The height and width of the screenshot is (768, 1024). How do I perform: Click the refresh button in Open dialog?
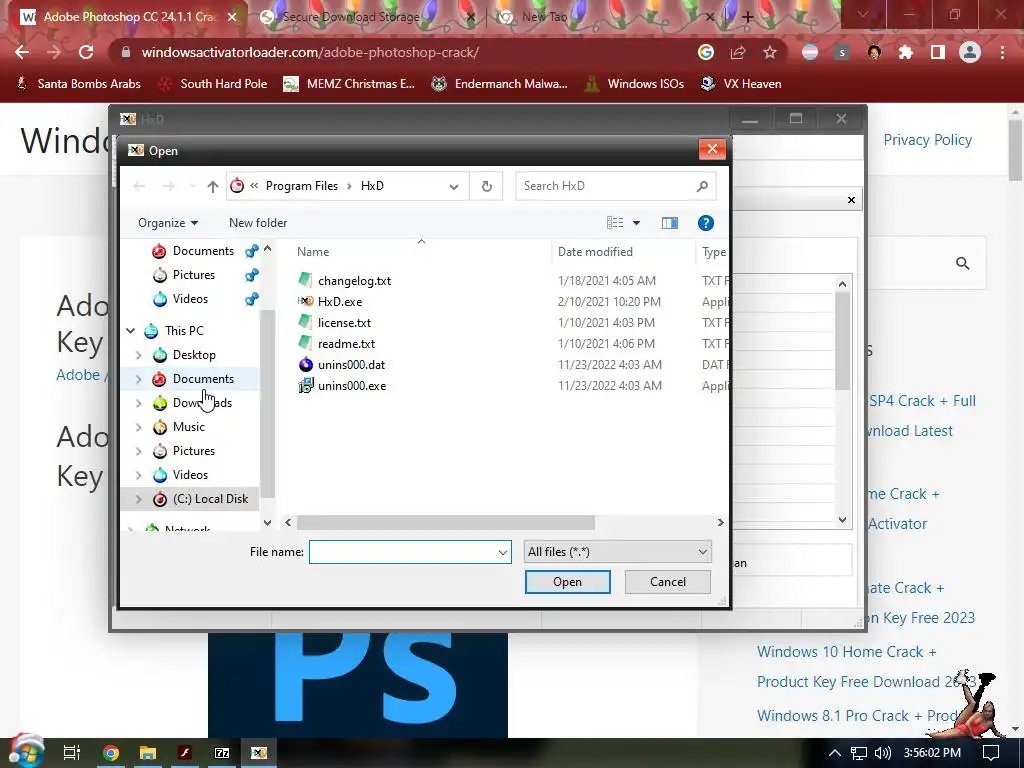coord(487,186)
